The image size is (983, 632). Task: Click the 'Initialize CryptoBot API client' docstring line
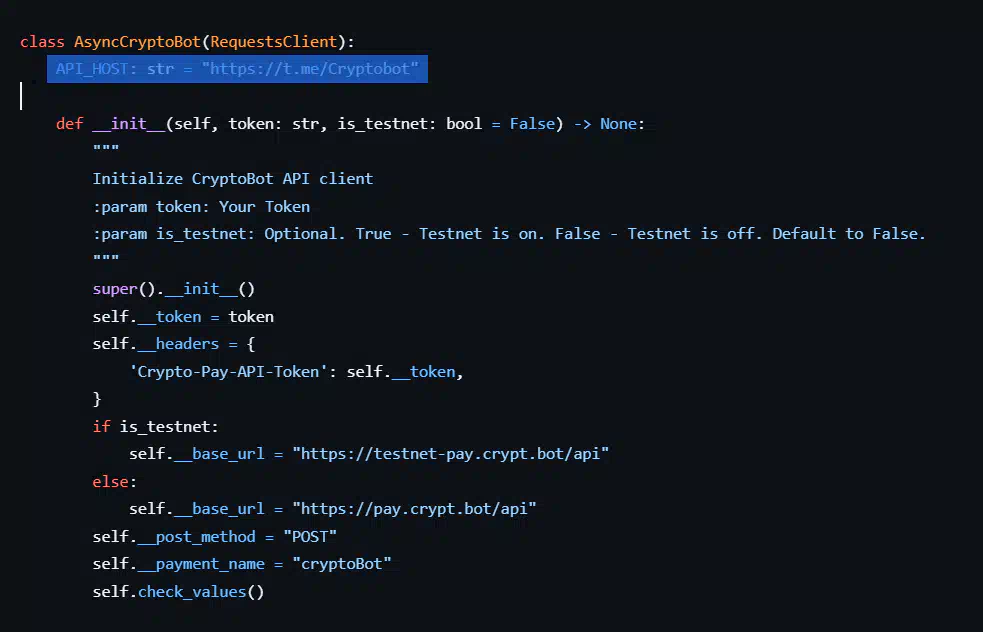[x=232, y=179]
